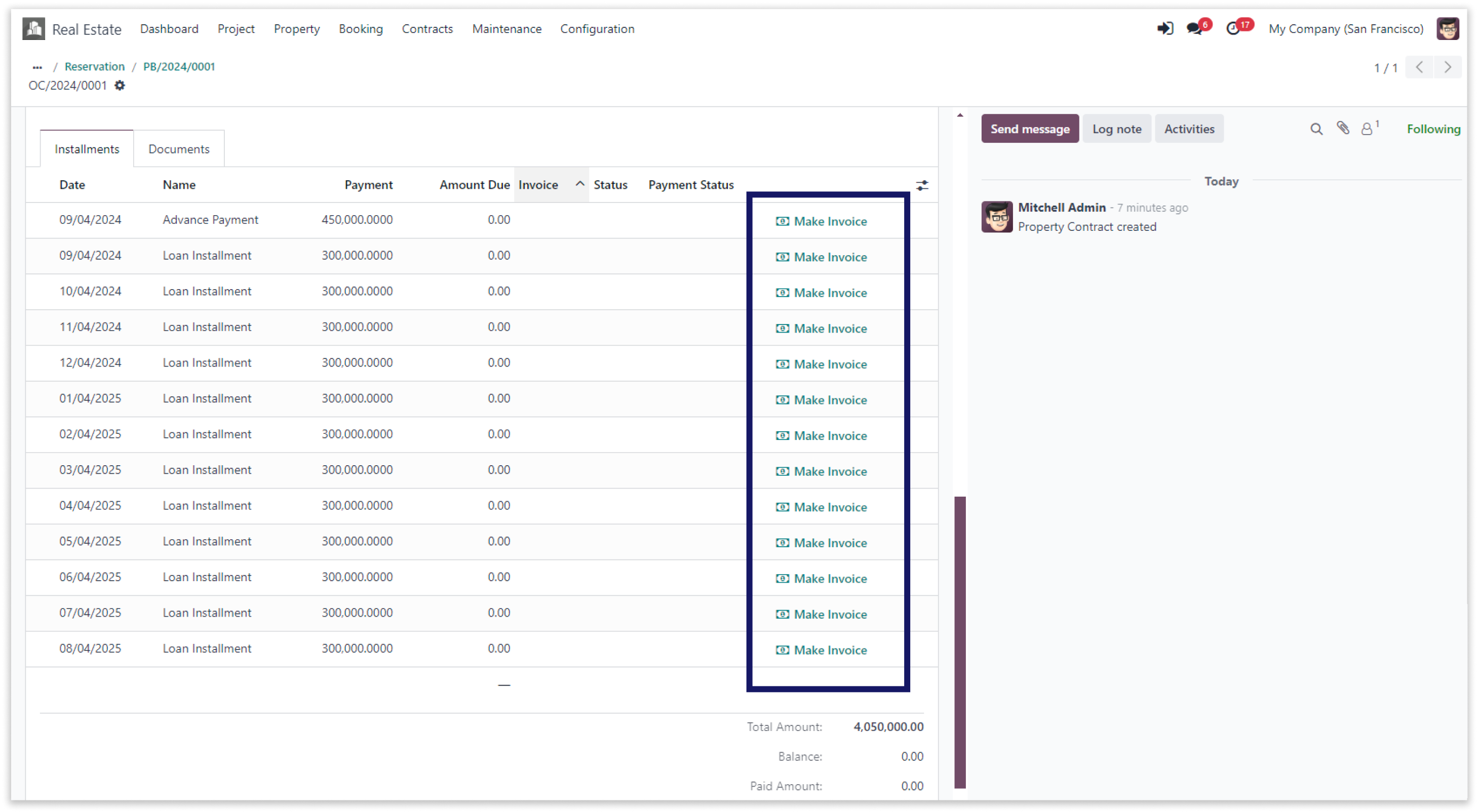1477x812 pixels.
Task: Open the Contracts menu
Action: tap(427, 29)
